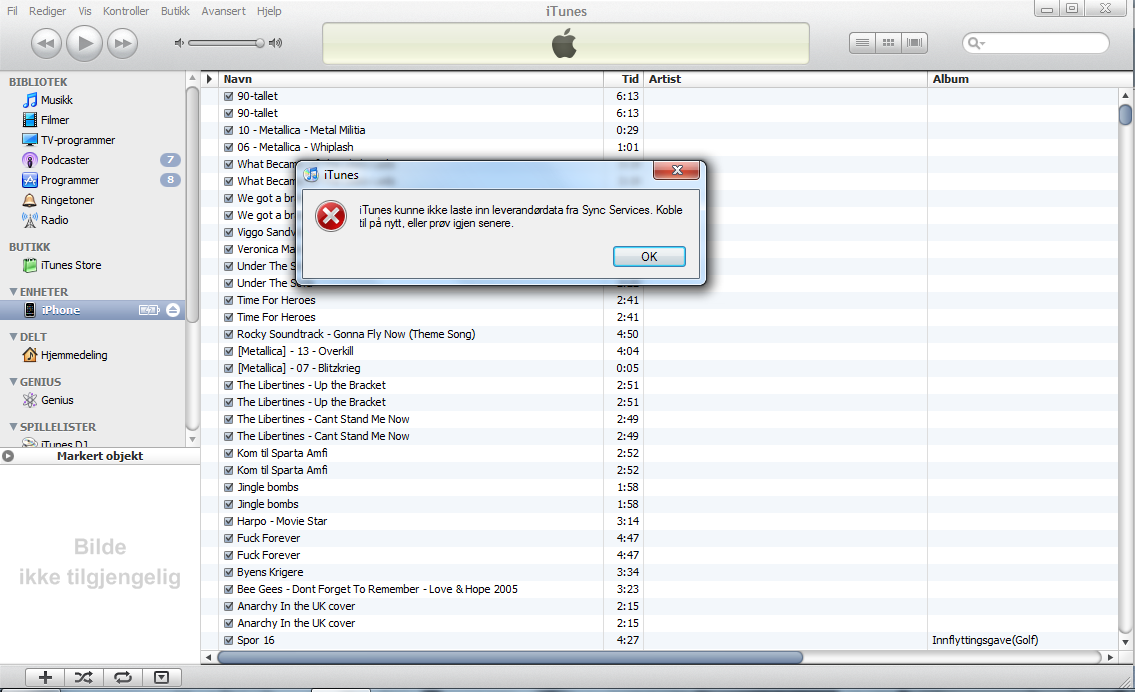Uncheck [Metallica] - 13 - Overkill checkbox

click(229, 351)
